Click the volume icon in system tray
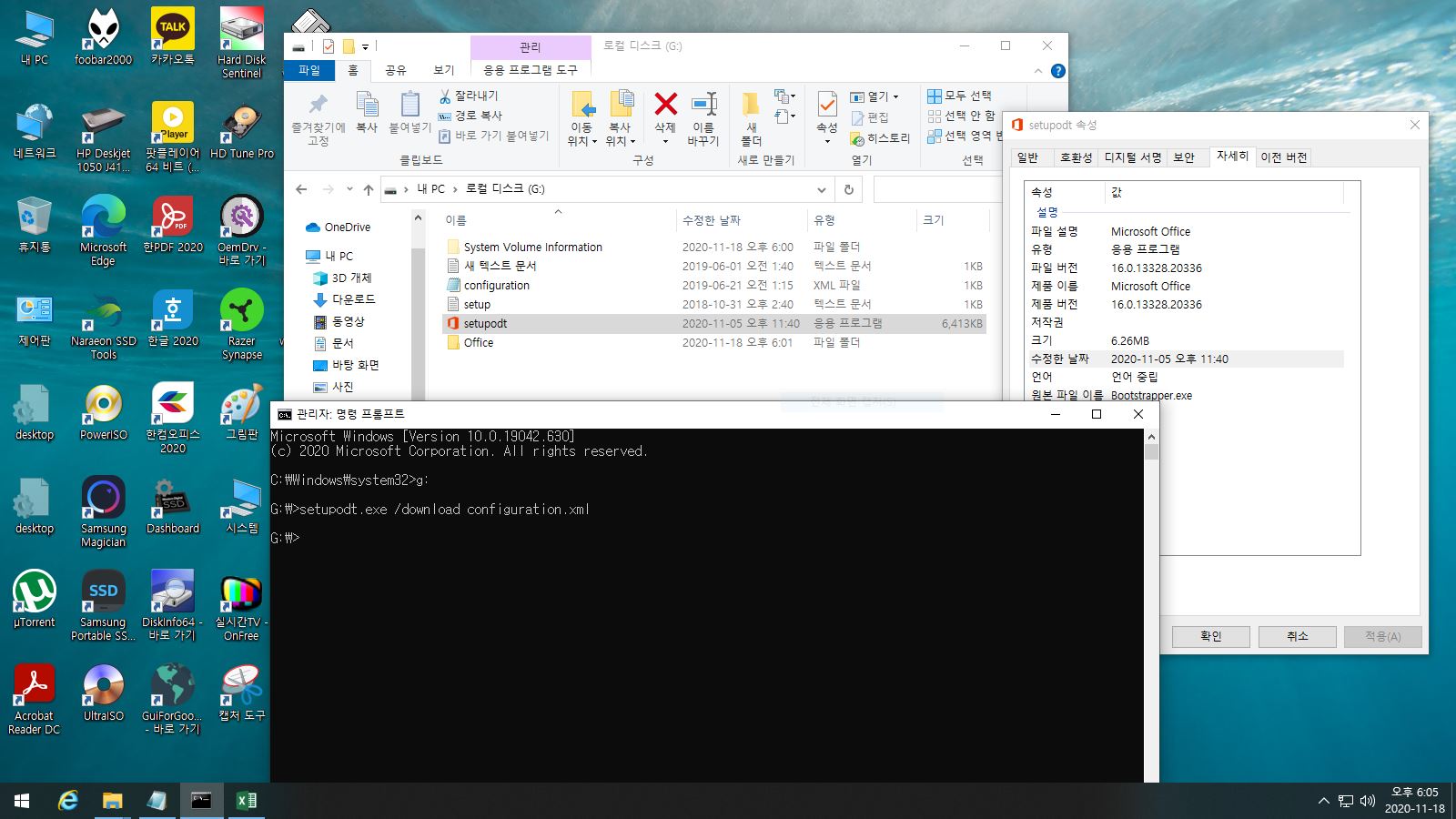The width and height of the screenshot is (1456, 819). [x=1368, y=801]
